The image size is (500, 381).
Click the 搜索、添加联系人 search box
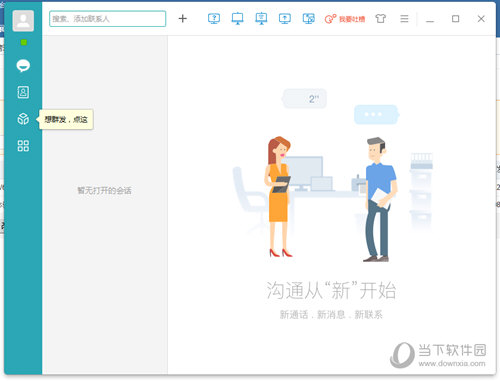point(107,19)
